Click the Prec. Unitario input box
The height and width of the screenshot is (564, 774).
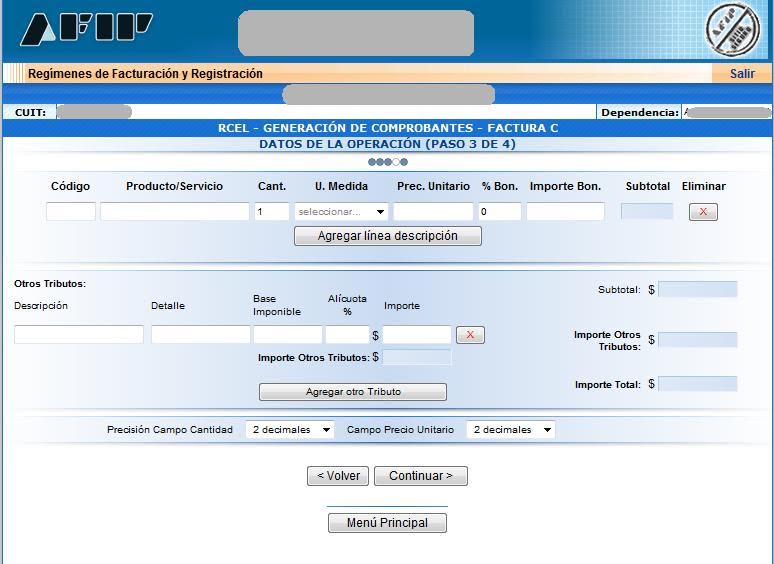pyautogui.click(x=433, y=212)
